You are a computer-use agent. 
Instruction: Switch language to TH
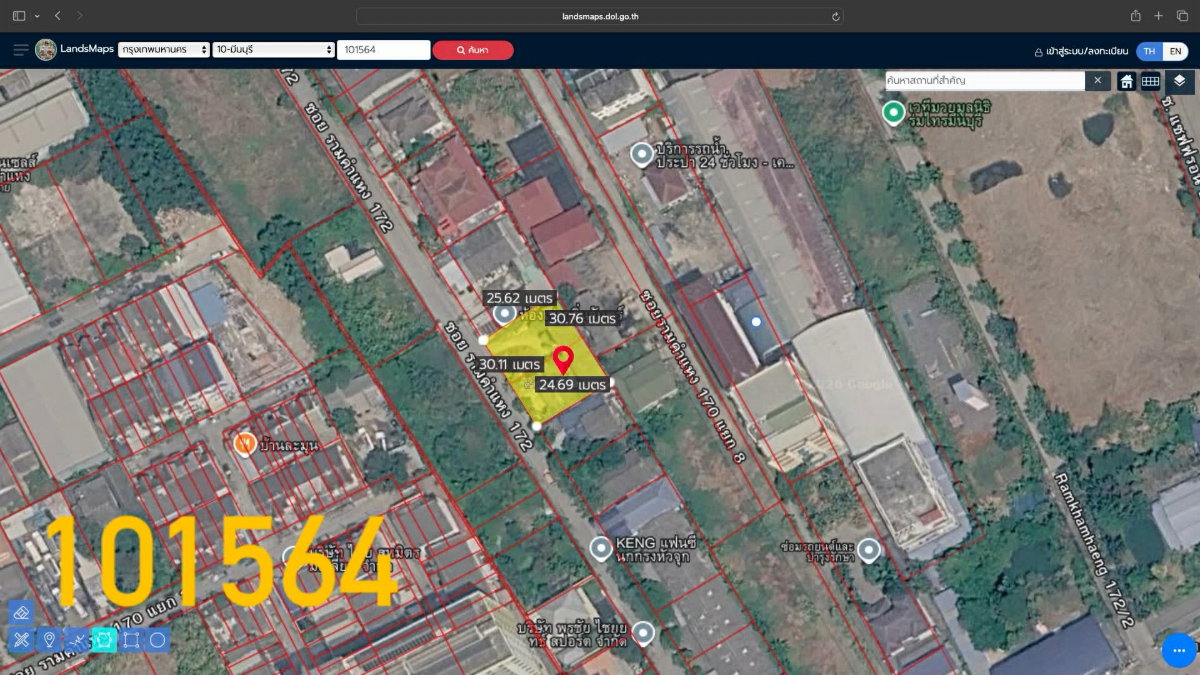1149,51
